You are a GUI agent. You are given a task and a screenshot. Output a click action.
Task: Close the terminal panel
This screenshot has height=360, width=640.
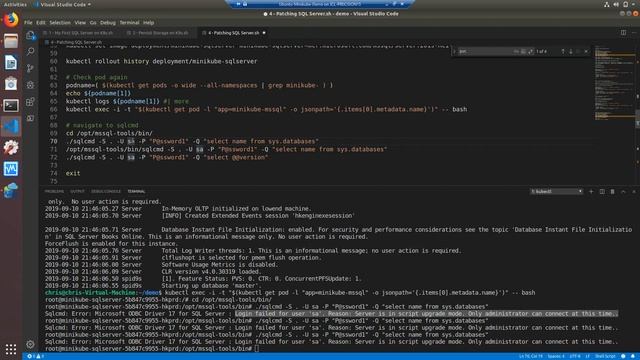pyautogui.click(x=634, y=191)
